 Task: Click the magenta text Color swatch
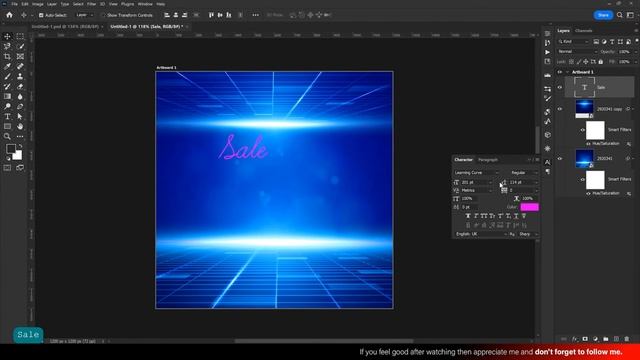tap(529, 207)
